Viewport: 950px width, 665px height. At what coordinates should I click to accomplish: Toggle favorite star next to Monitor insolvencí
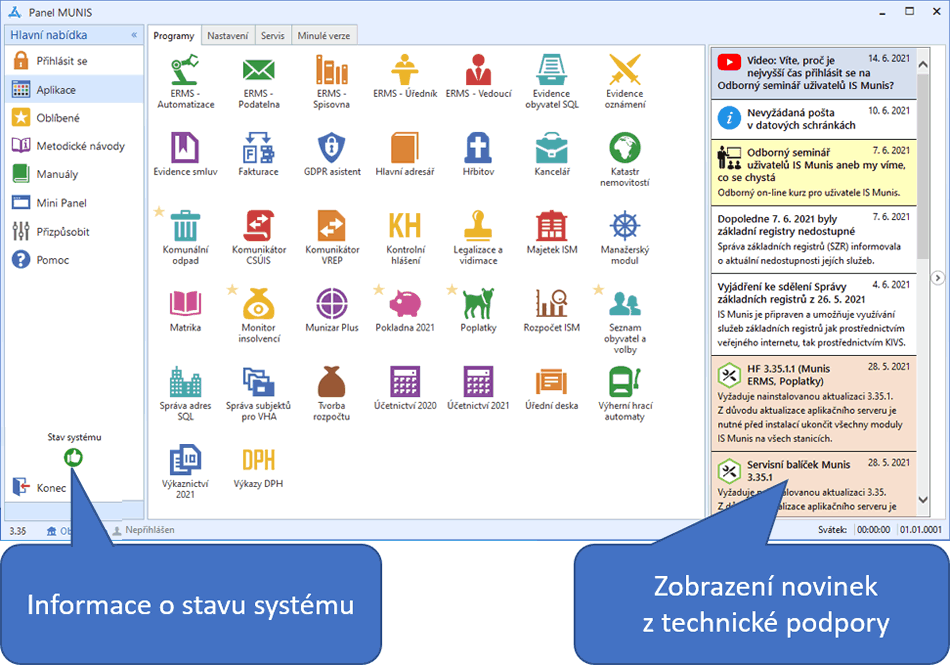point(231,290)
